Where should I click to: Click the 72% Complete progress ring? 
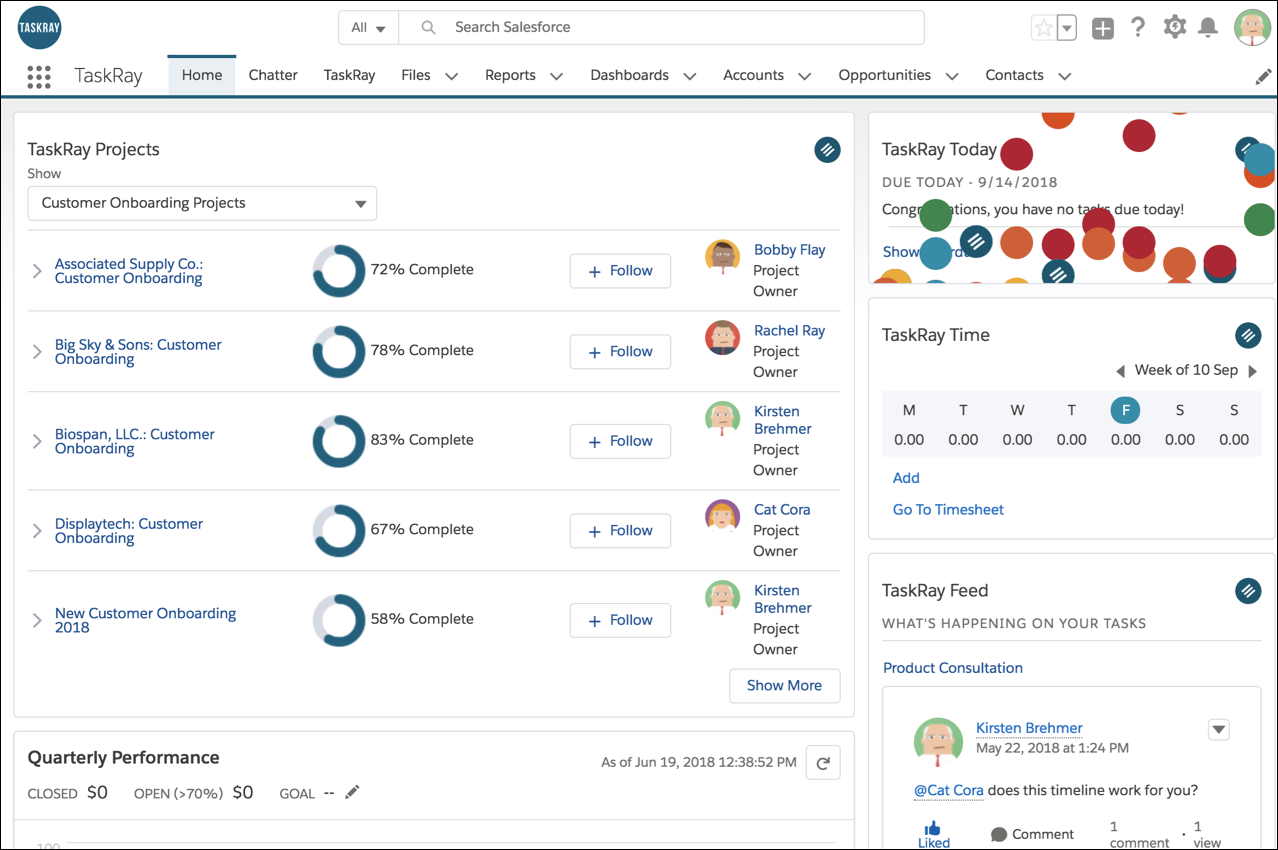click(339, 271)
